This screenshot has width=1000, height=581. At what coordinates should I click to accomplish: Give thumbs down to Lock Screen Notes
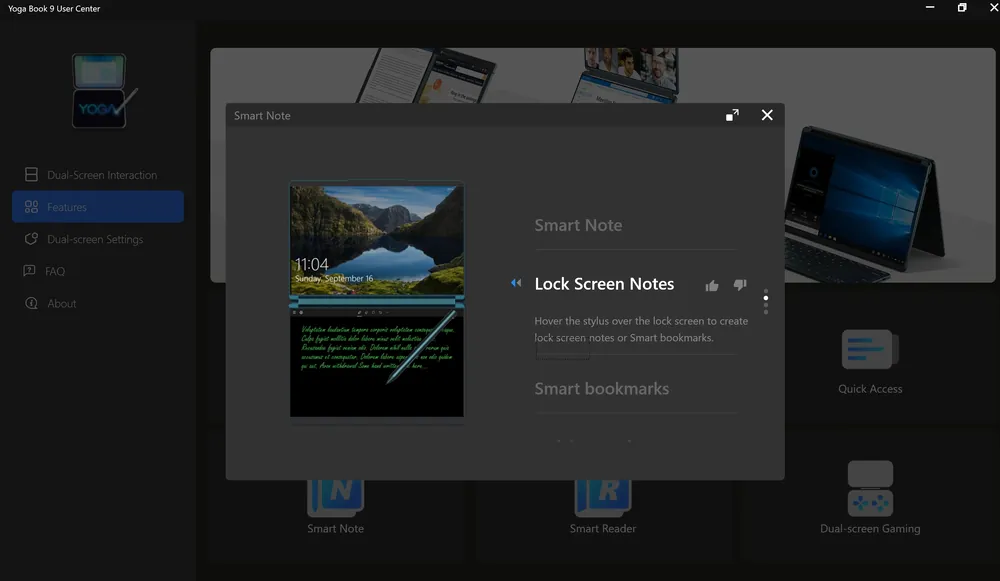point(740,284)
